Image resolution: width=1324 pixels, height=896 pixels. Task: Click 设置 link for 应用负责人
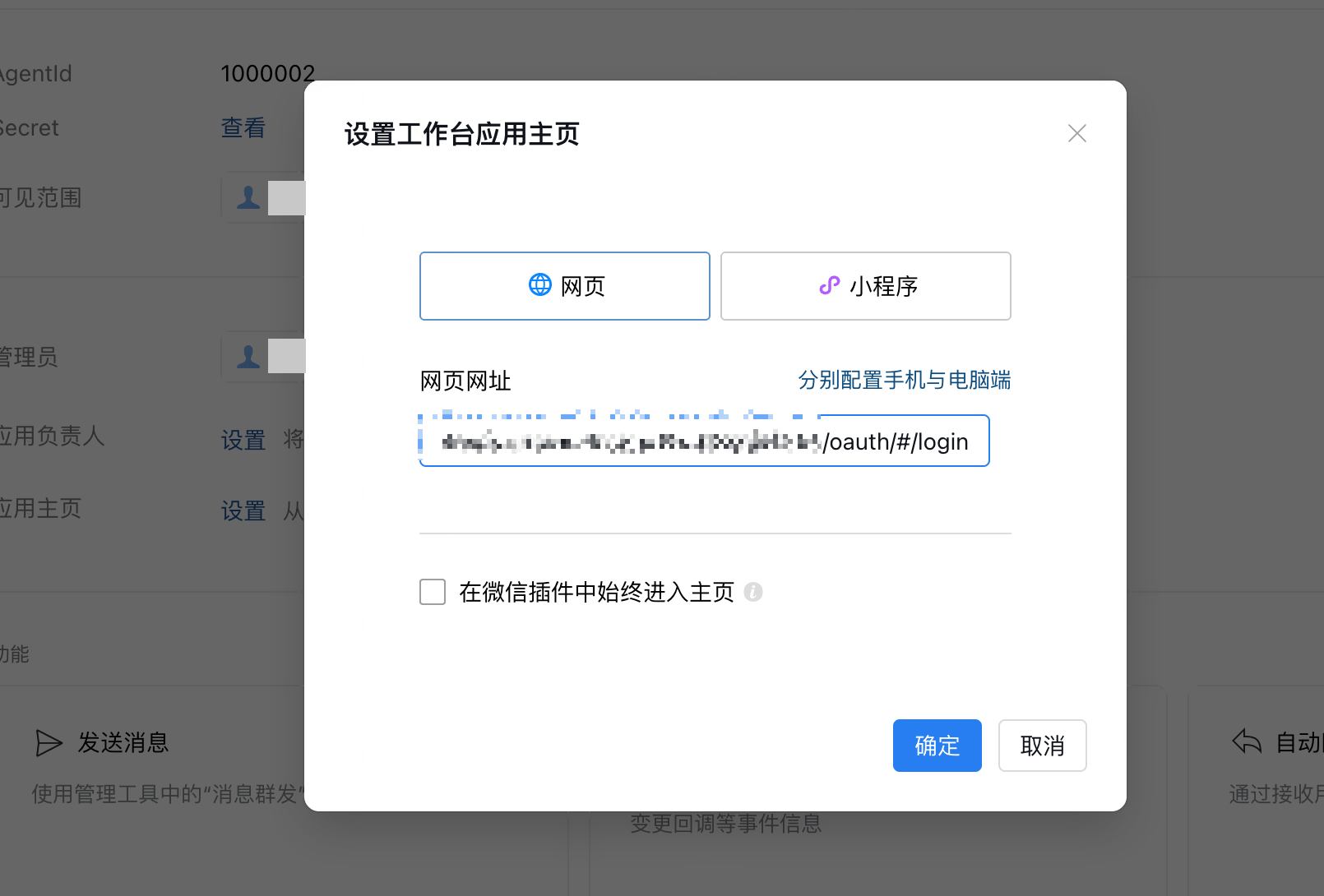[x=243, y=440]
